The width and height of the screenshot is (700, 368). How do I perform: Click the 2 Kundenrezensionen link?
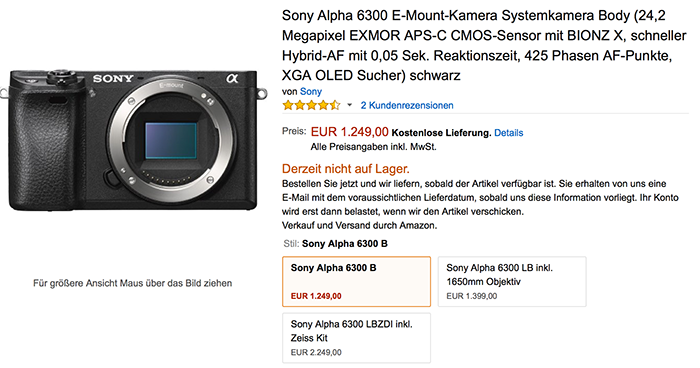[407, 105]
